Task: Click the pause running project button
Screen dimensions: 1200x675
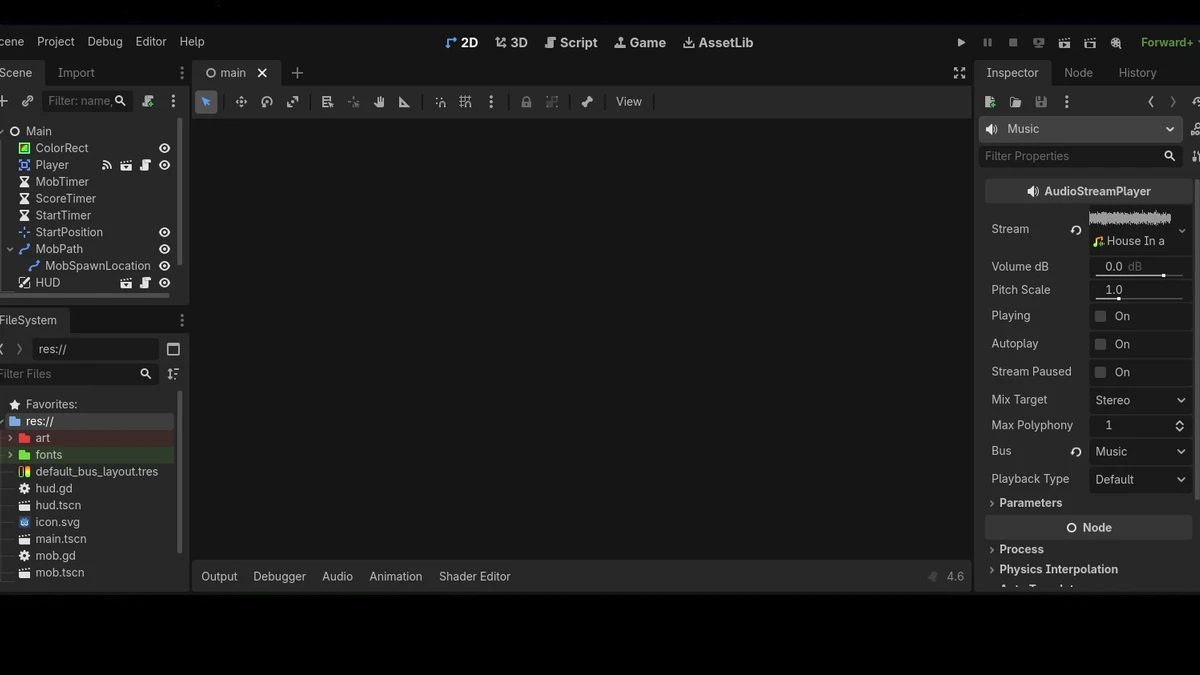Action: coord(987,43)
